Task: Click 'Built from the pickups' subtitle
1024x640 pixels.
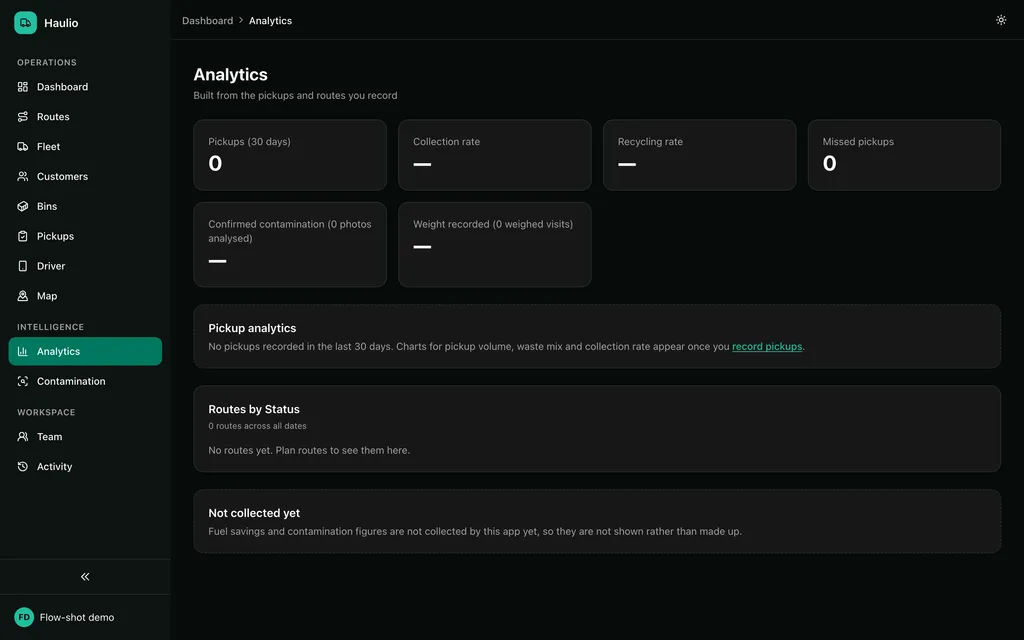Action: pyautogui.click(x=295, y=95)
